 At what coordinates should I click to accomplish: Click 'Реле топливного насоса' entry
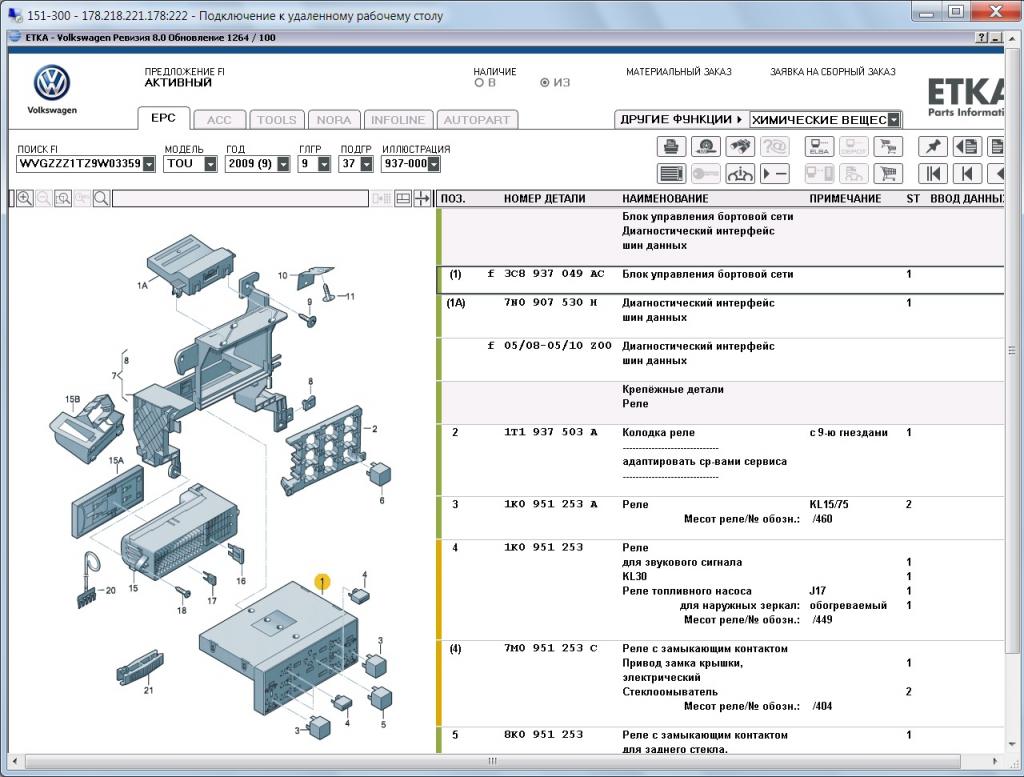[x=686, y=591]
